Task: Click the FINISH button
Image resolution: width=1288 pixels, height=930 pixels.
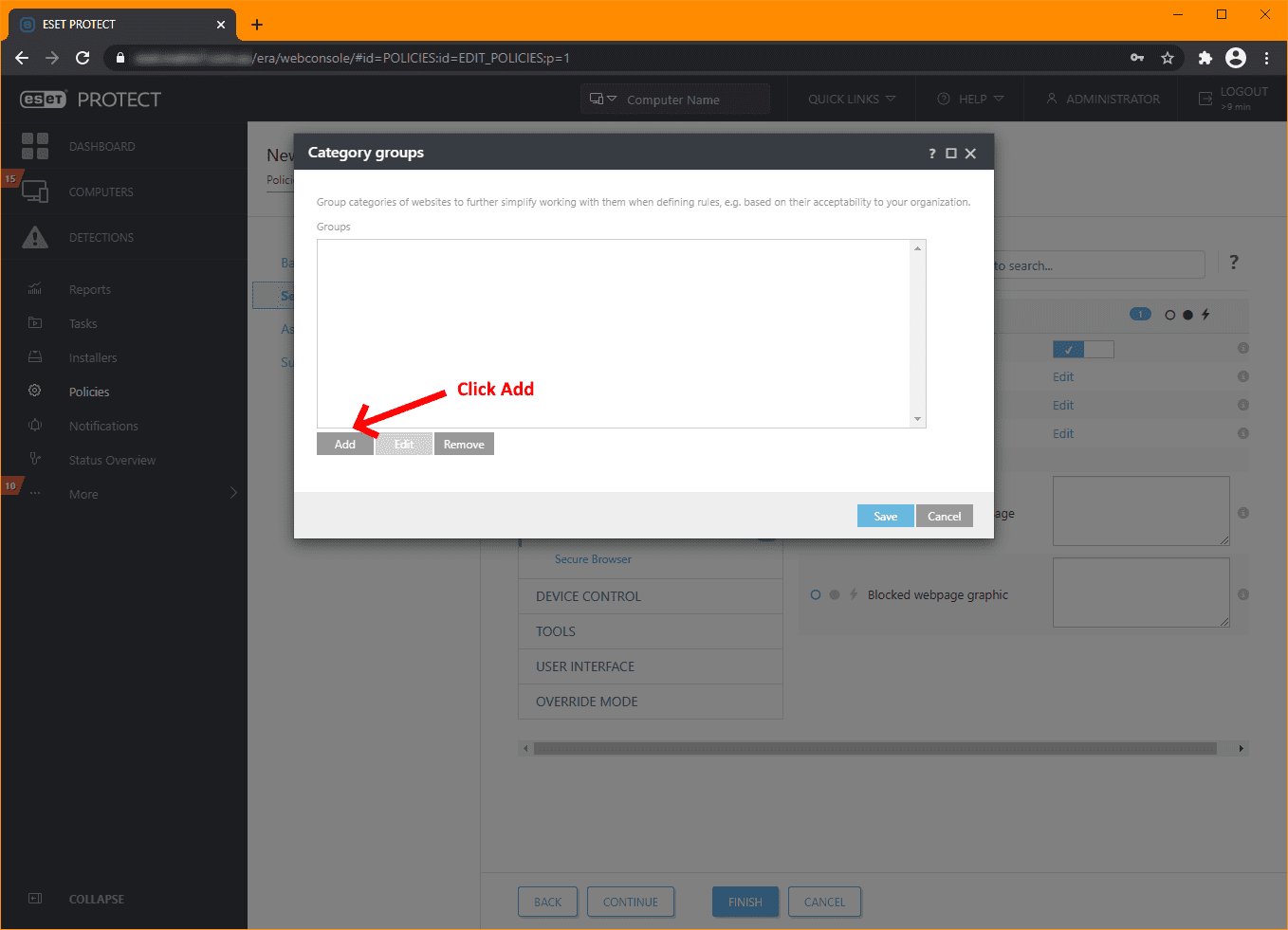Action: point(745,902)
